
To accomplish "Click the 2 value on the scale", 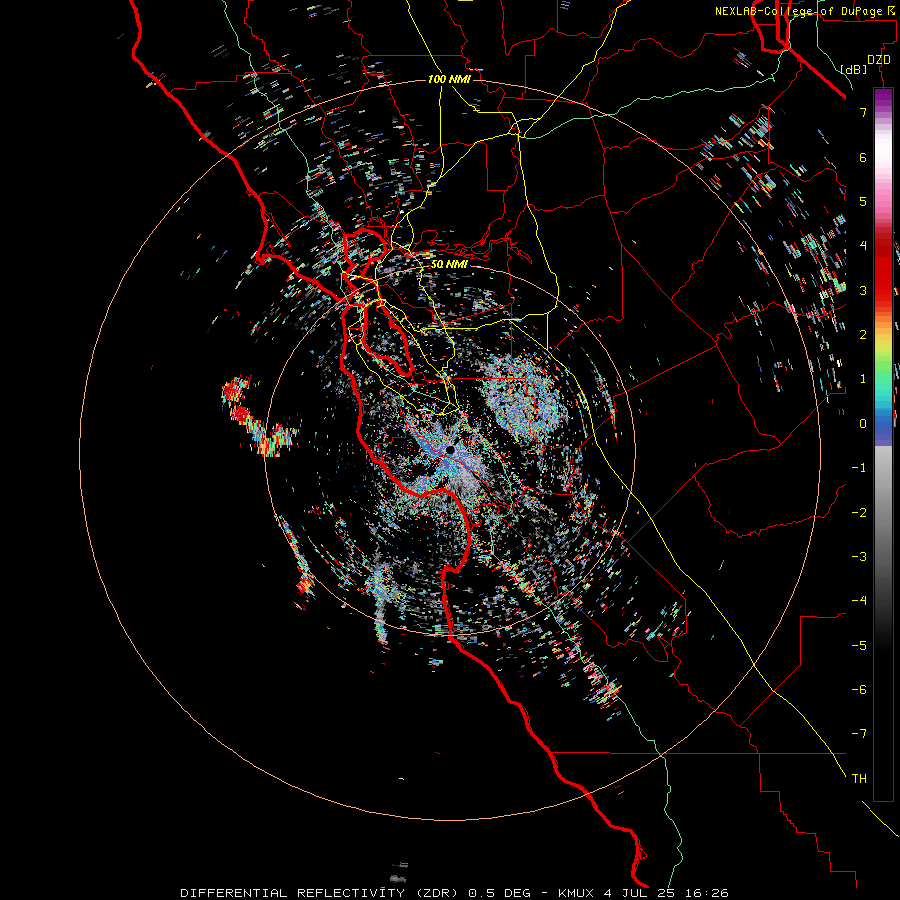I will pyautogui.click(x=863, y=335).
